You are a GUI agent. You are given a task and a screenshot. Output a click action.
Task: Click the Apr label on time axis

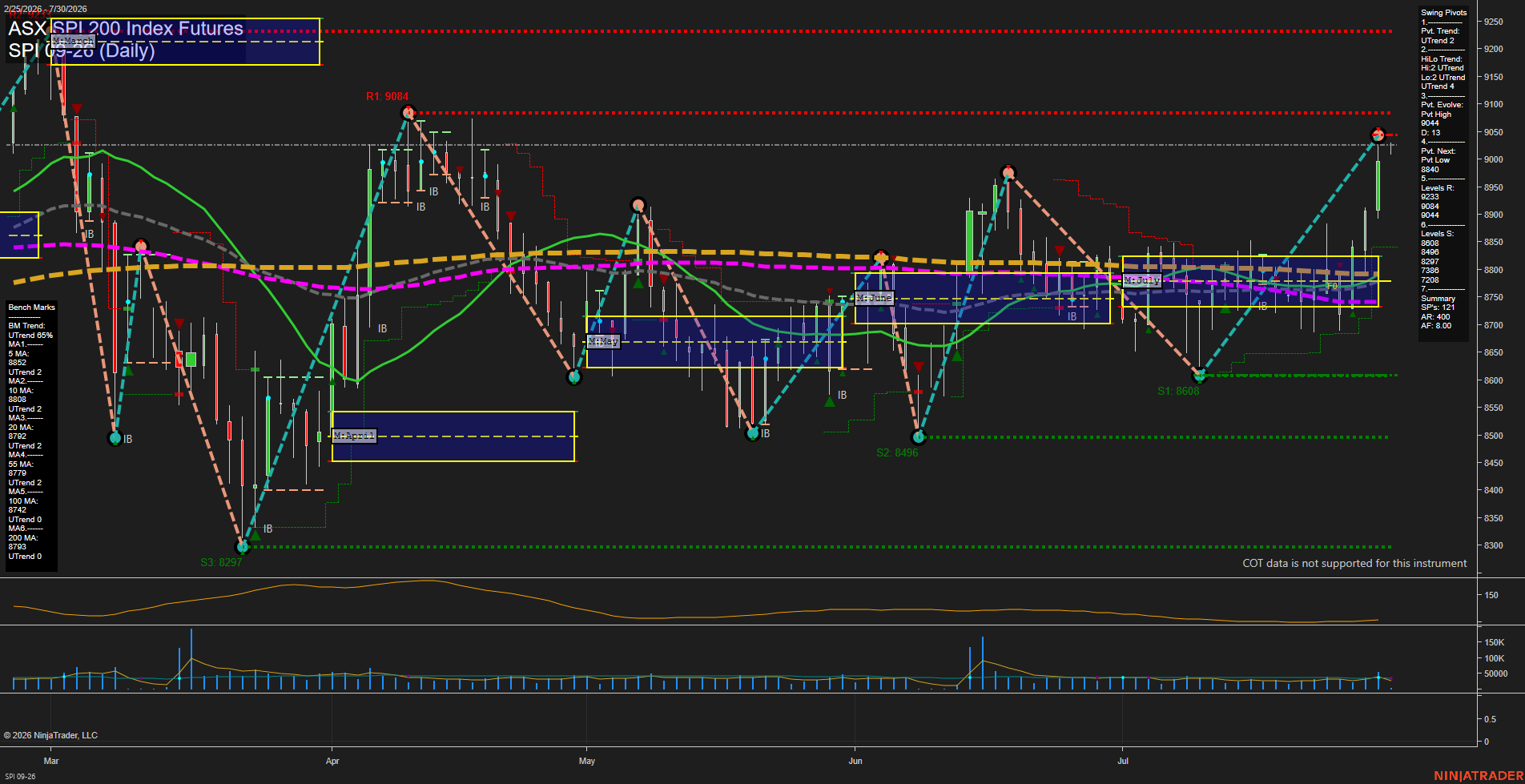click(x=332, y=761)
